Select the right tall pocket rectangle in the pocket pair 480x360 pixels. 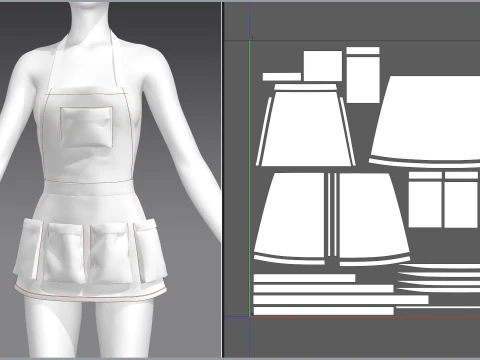(x=461, y=204)
